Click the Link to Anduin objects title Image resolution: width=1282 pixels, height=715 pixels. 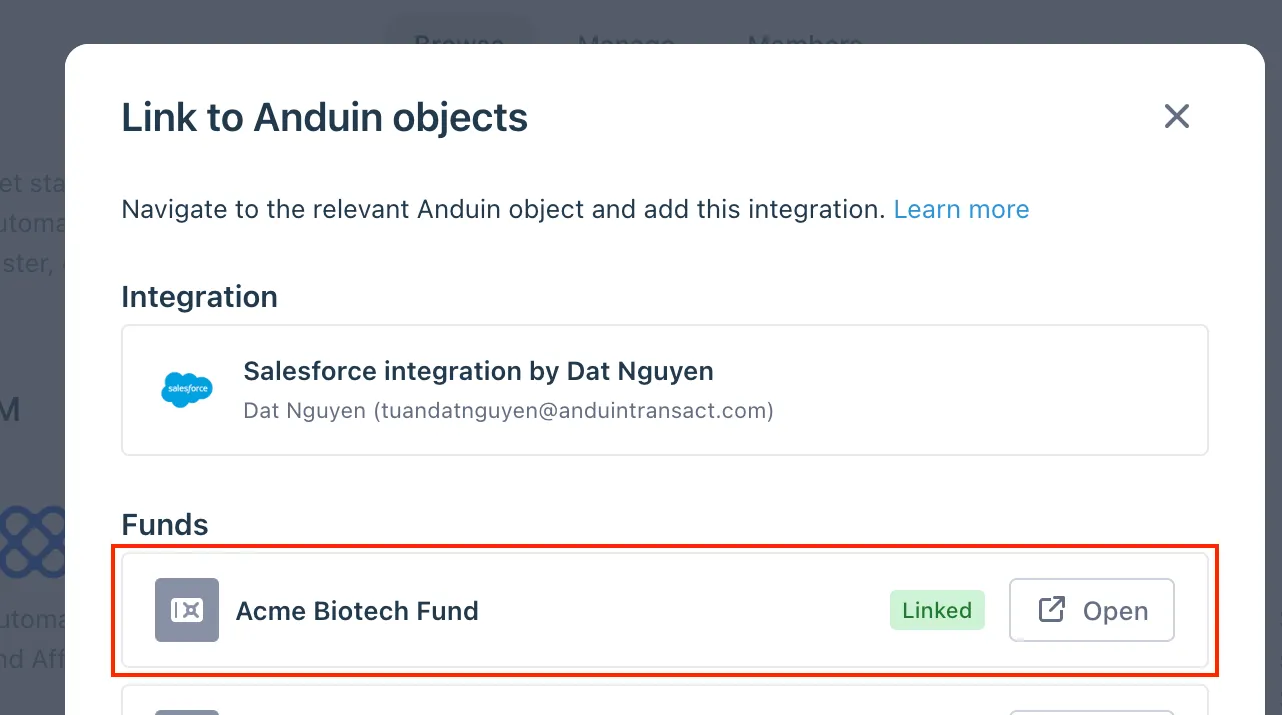[x=325, y=117]
